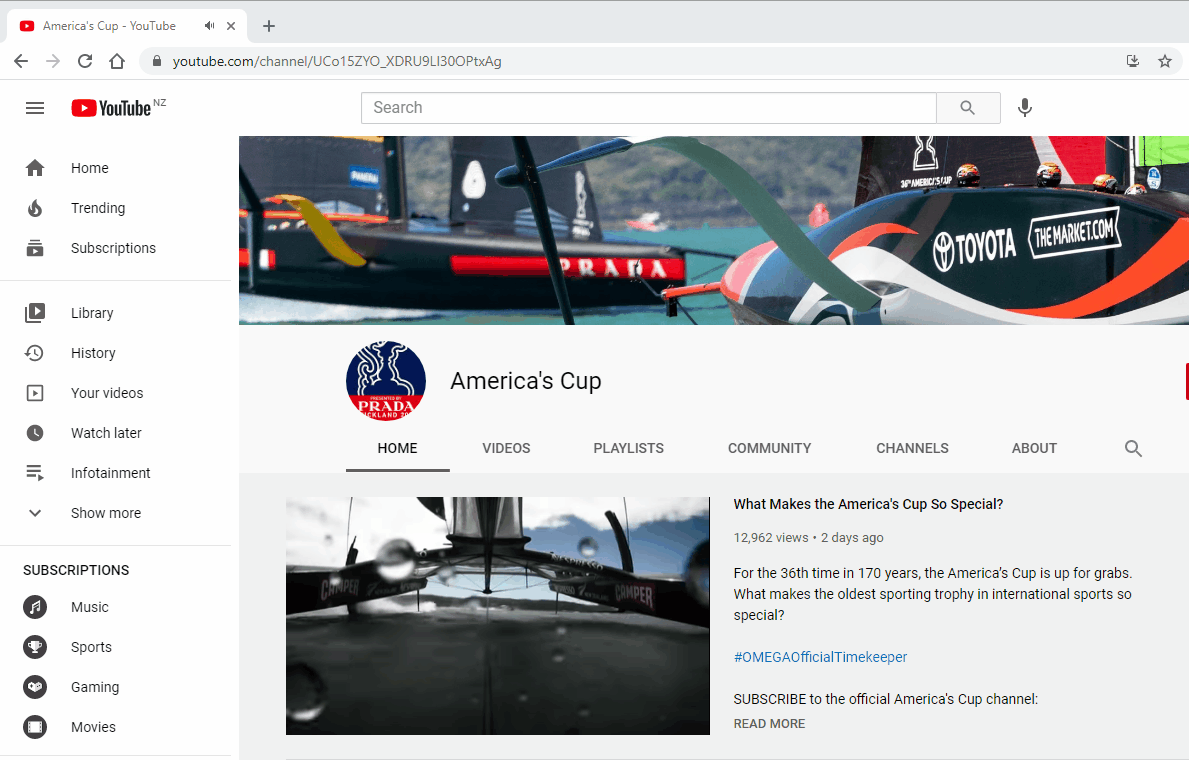Click the Watch later clock icon
This screenshot has height=760, width=1189.
pos(35,433)
